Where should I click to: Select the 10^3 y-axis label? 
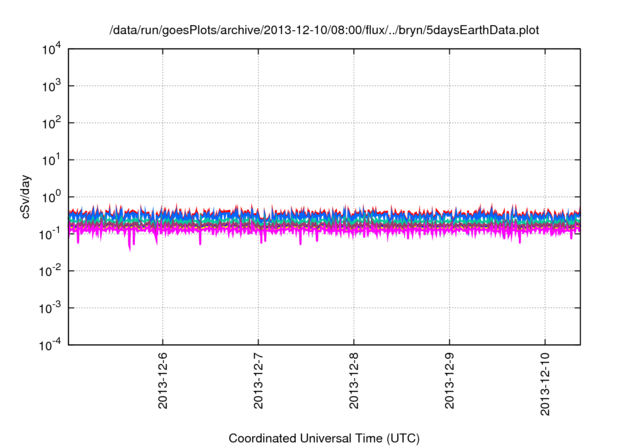52,86
